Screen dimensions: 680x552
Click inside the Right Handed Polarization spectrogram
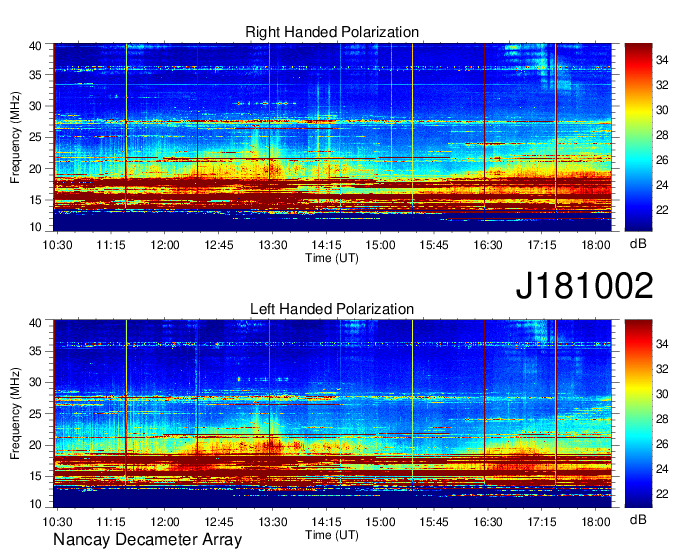pos(332,137)
